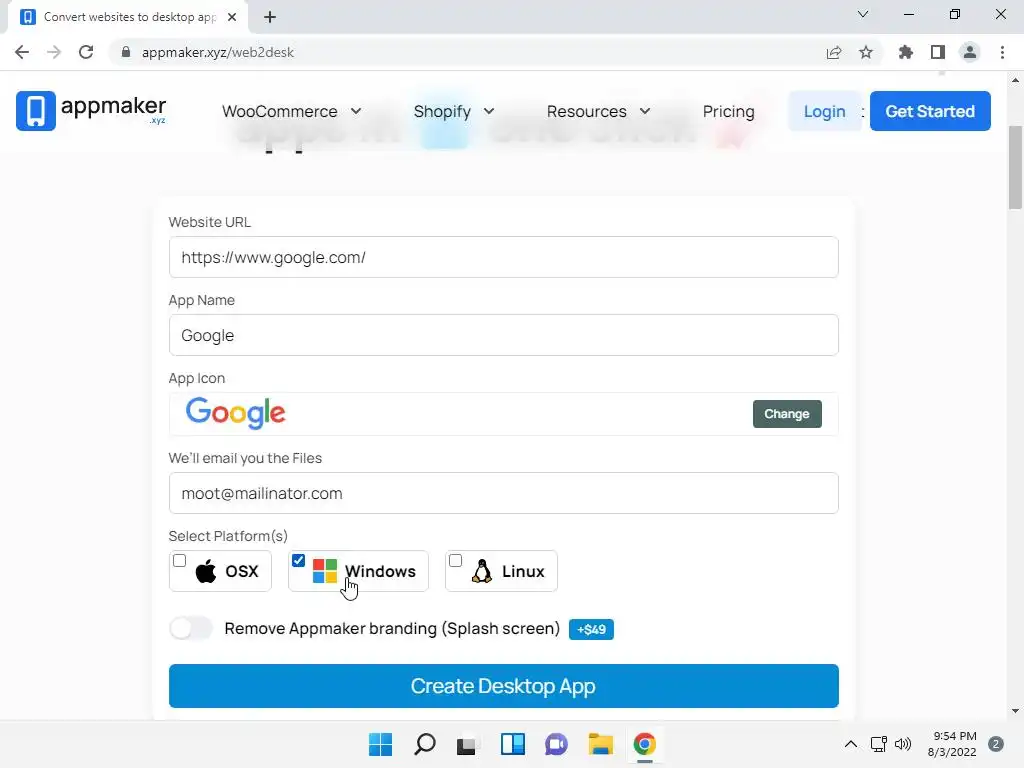Open Chrome three-dot menu
This screenshot has height=768, width=1024.
tap(1002, 52)
